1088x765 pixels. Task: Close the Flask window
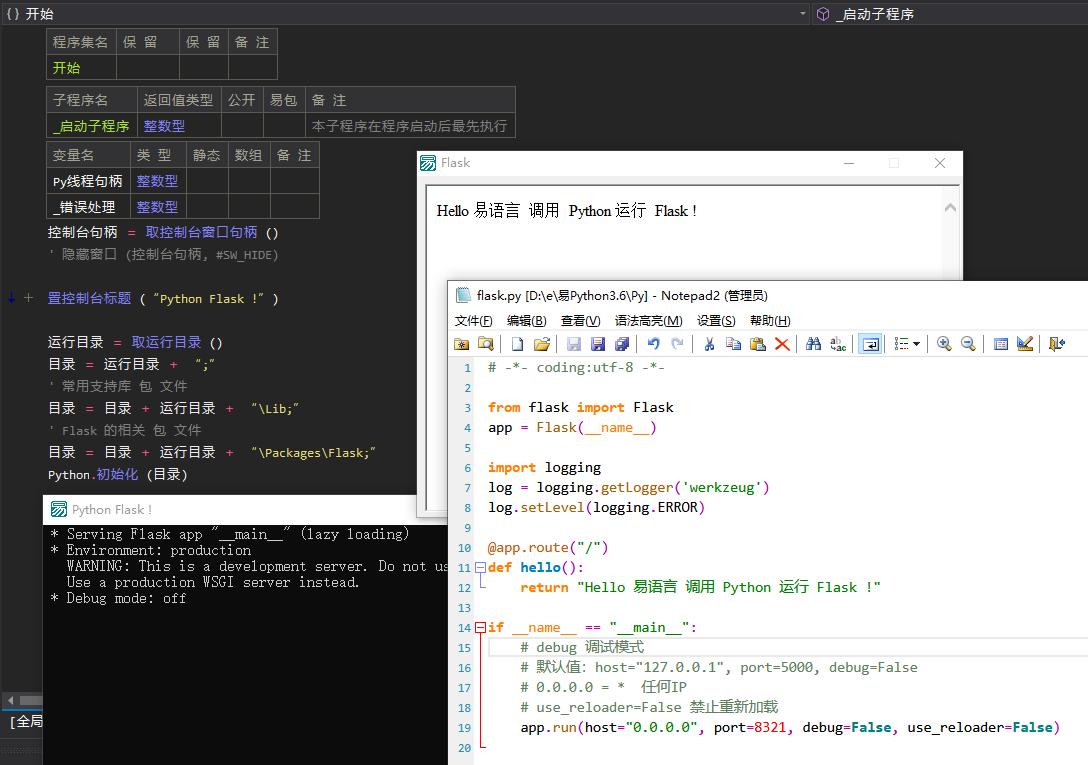click(x=940, y=163)
